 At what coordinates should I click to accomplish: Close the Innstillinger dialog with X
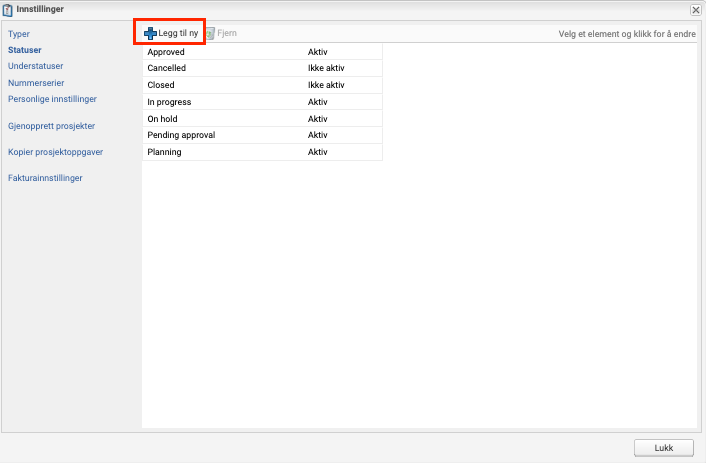click(695, 9)
